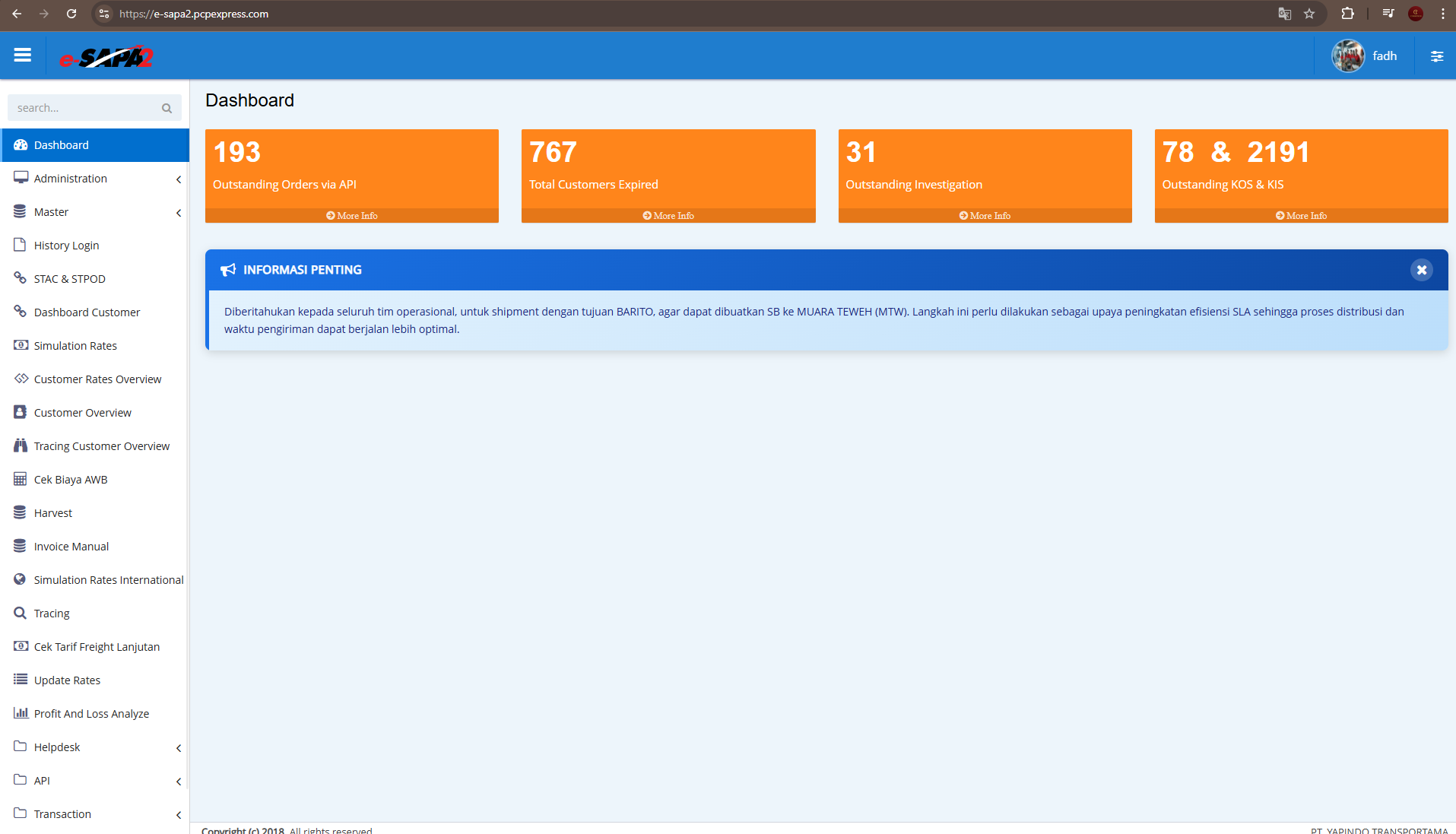
Task: Close the INFORMASI PENTING notice
Action: tap(1421, 270)
